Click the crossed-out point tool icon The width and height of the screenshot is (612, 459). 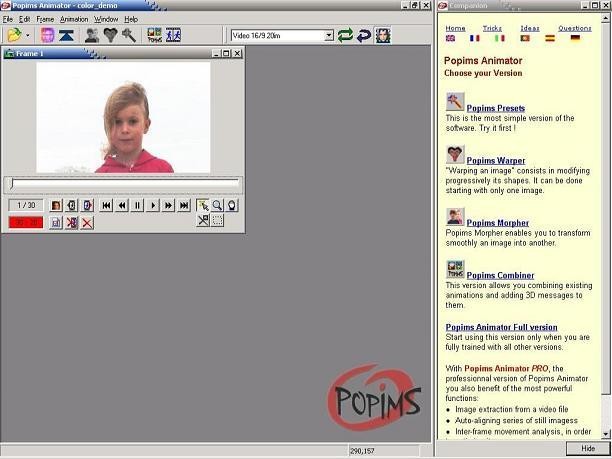pyautogui.click(x=203, y=220)
